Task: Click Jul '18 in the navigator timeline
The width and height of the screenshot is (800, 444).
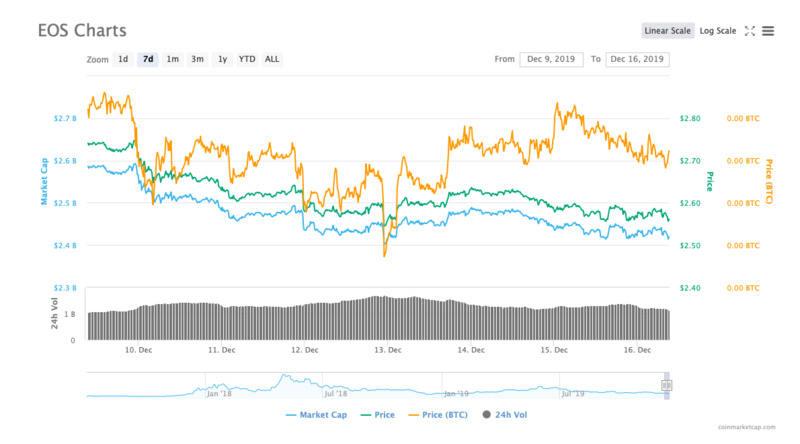Action: (x=335, y=393)
